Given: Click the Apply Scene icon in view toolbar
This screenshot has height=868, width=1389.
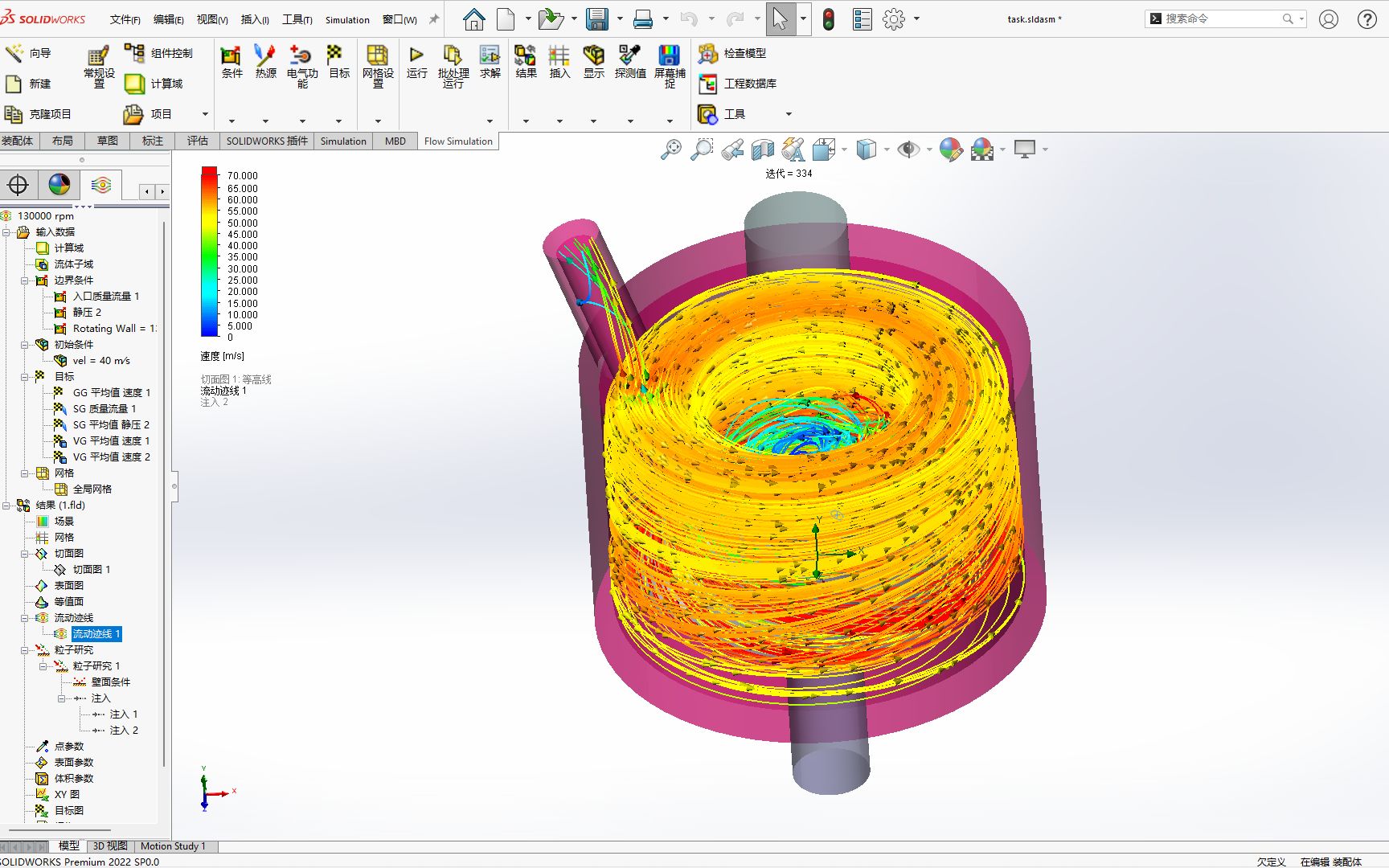Looking at the screenshot, I should [982, 149].
